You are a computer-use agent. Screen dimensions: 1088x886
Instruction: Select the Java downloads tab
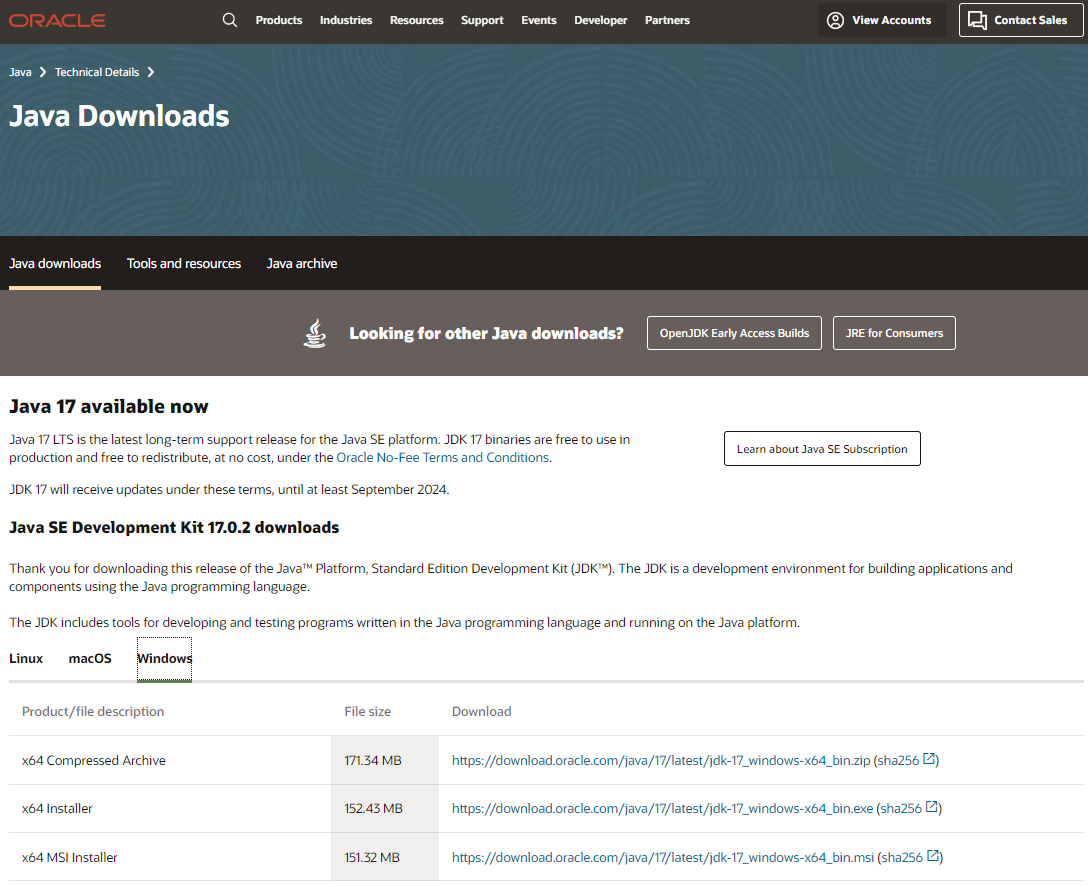pos(55,264)
